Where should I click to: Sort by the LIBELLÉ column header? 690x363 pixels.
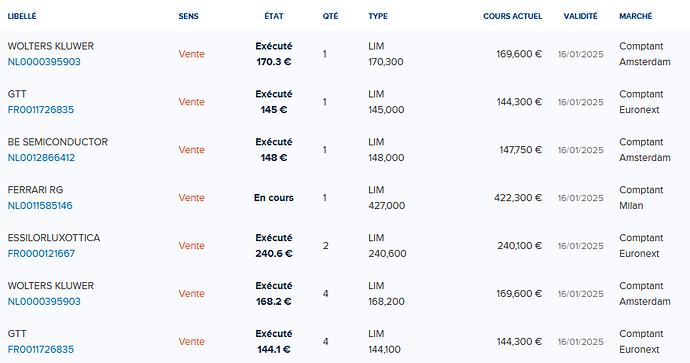click(22, 16)
